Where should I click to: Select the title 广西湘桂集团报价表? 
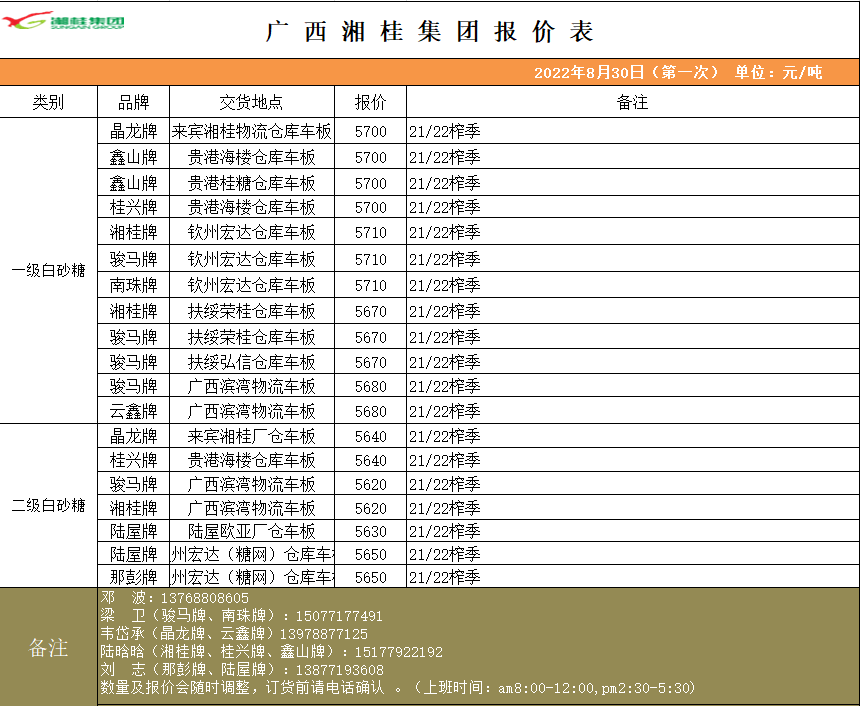coord(430,32)
